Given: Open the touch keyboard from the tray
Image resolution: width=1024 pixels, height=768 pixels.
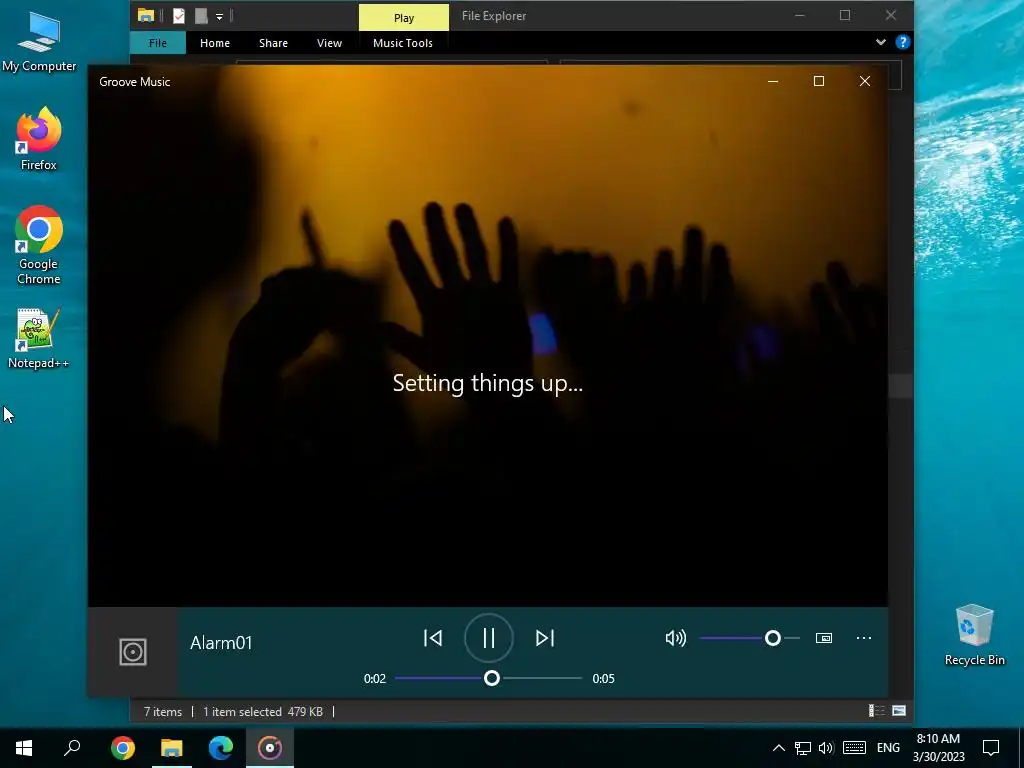Looking at the screenshot, I should [854, 748].
